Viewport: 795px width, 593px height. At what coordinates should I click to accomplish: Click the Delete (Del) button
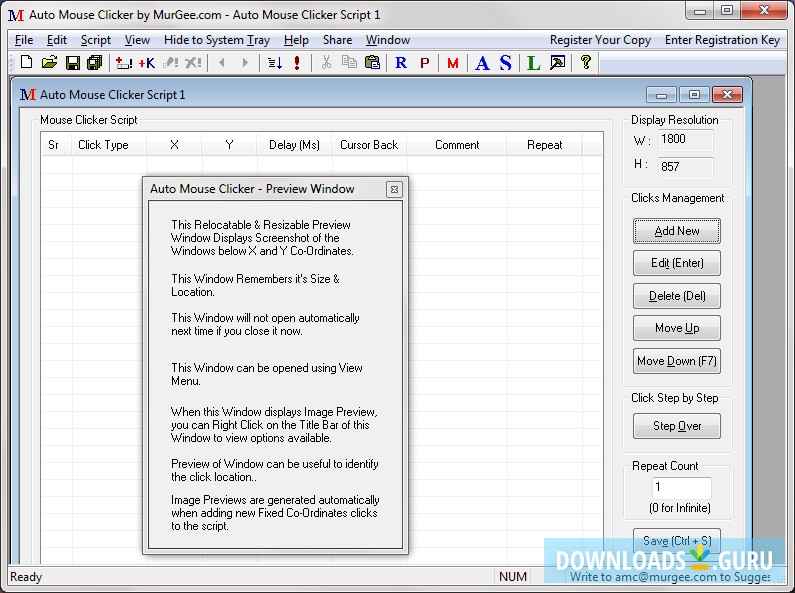tap(677, 296)
